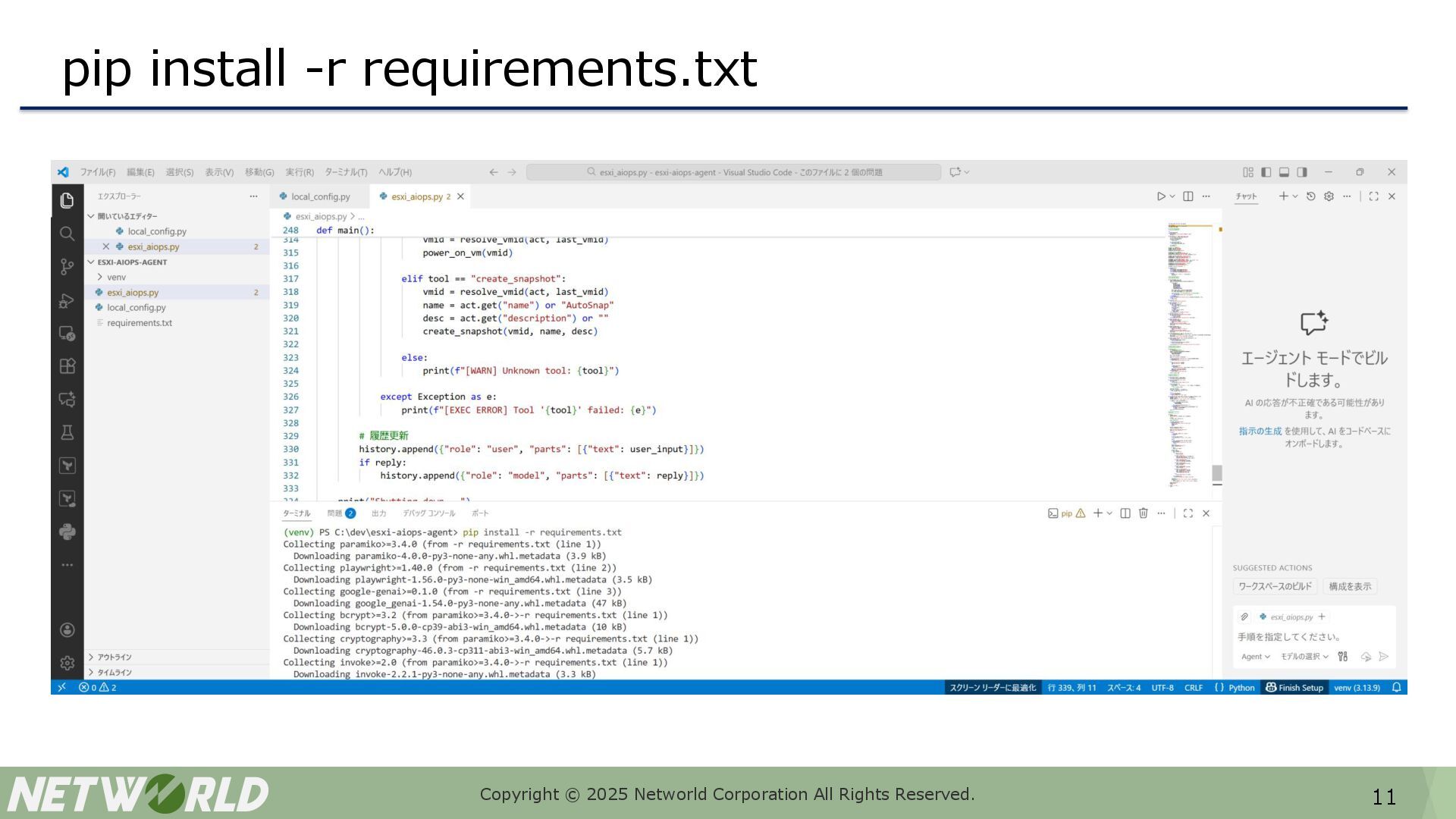Open the ターミナル(T) menu

click(346, 172)
